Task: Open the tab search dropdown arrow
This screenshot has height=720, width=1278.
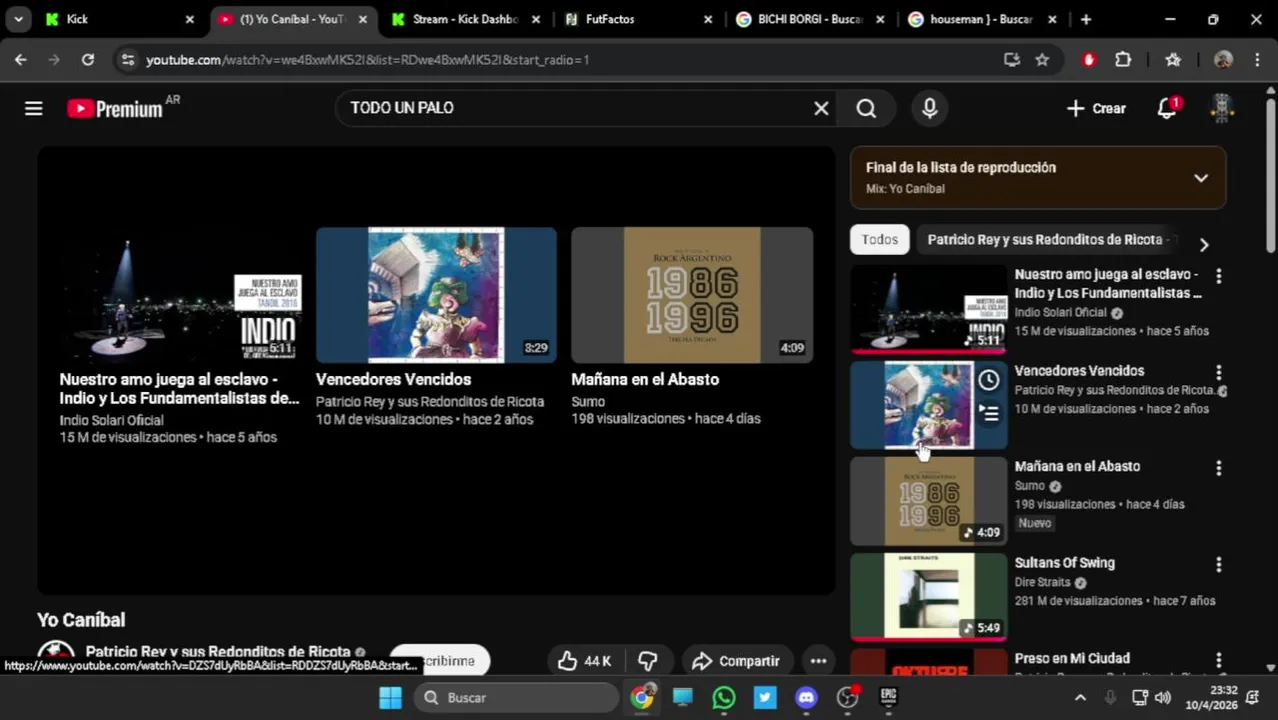Action: pyautogui.click(x=18, y=19)
